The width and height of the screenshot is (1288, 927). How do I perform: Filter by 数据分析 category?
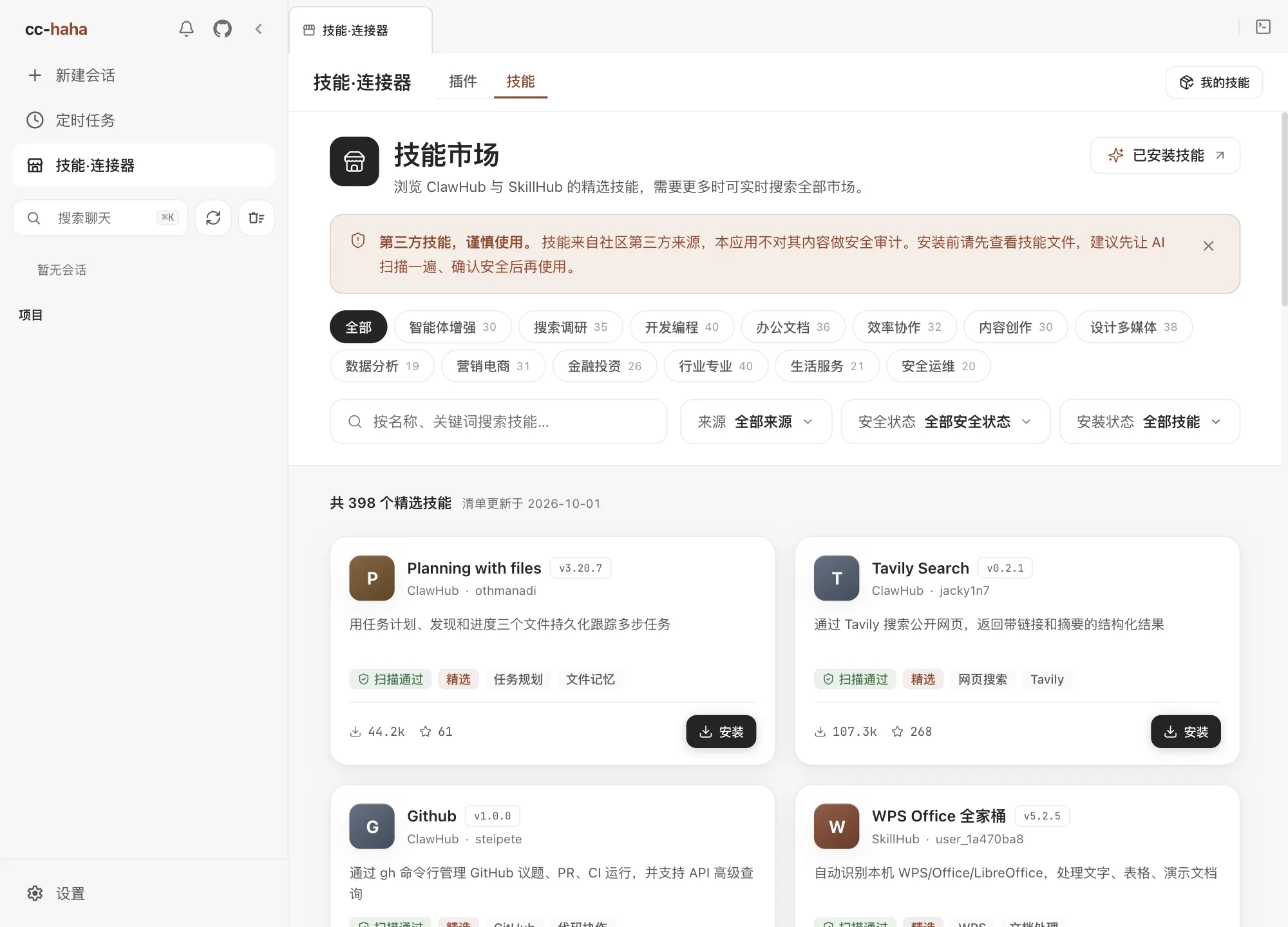[x=382, y=366]
